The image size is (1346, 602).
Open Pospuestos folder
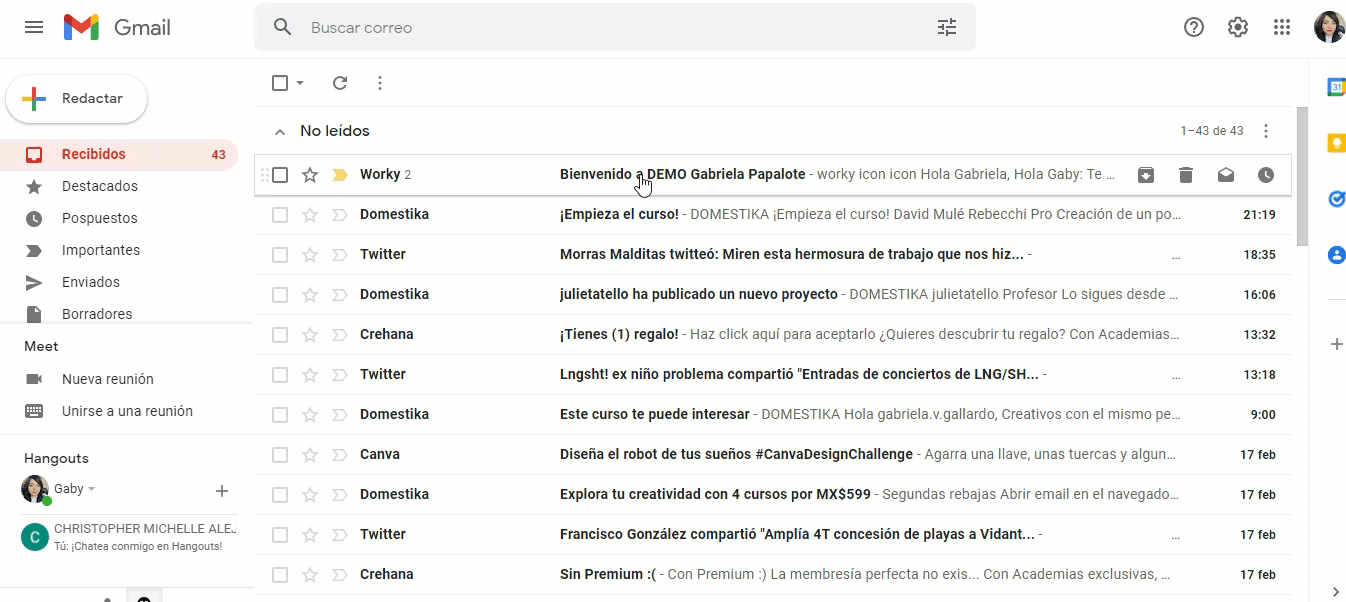tap(119, 218)
